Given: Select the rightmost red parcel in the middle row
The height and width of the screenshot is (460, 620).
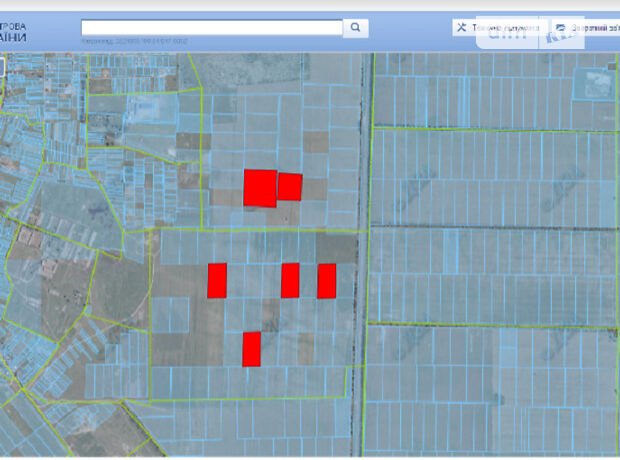Looking at the screenshot, I should click(326, 281).
